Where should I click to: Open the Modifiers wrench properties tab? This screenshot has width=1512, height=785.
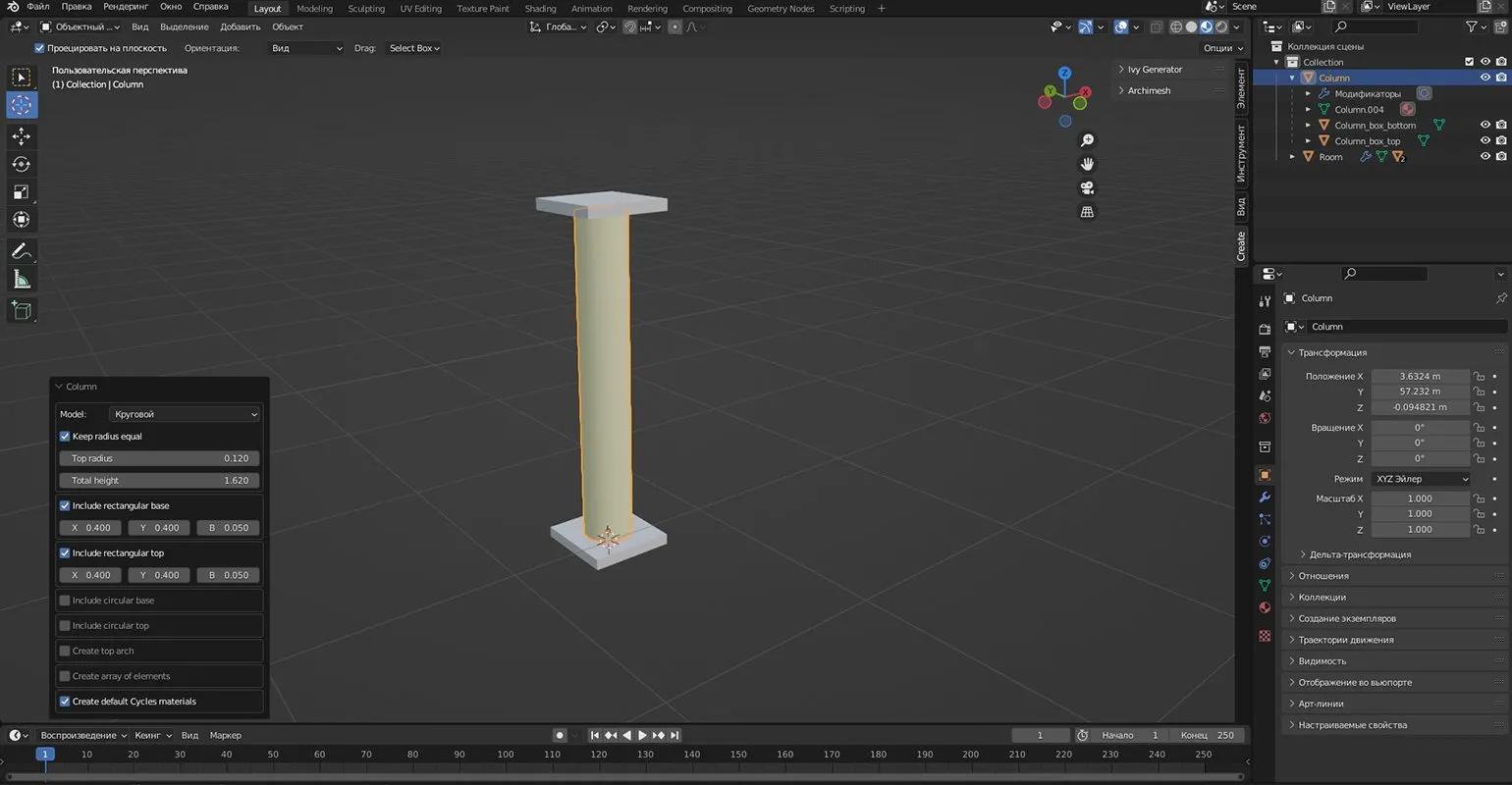click(x=1265, y=497)
